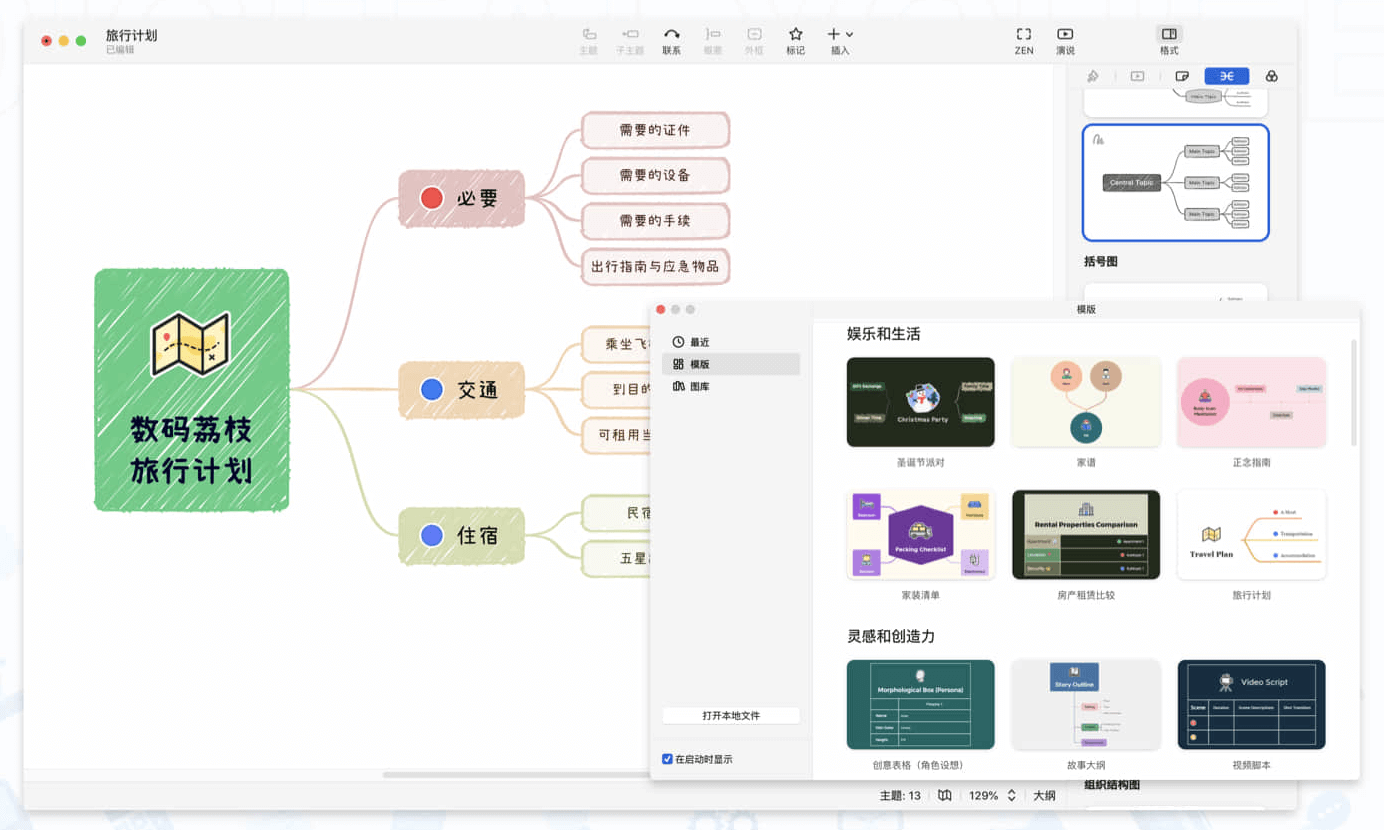The height and width of the screenshot is (830, 1384).
Task: Choose the 圣诞节派对 template thumbnail
Action: pyautogui.click(x=920, y=402)
